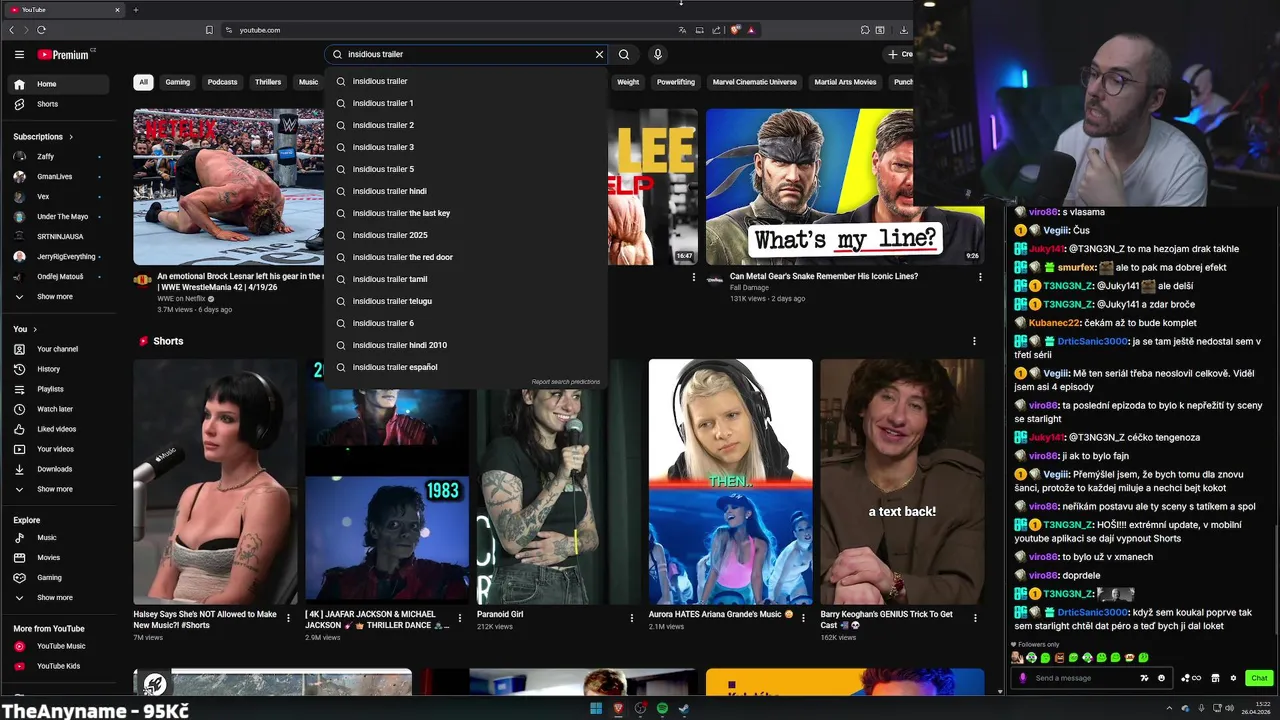The width and height of the screenshot is (1280, 720).
Task: Select the Podcasts filter chip
Action: (222, 82)
